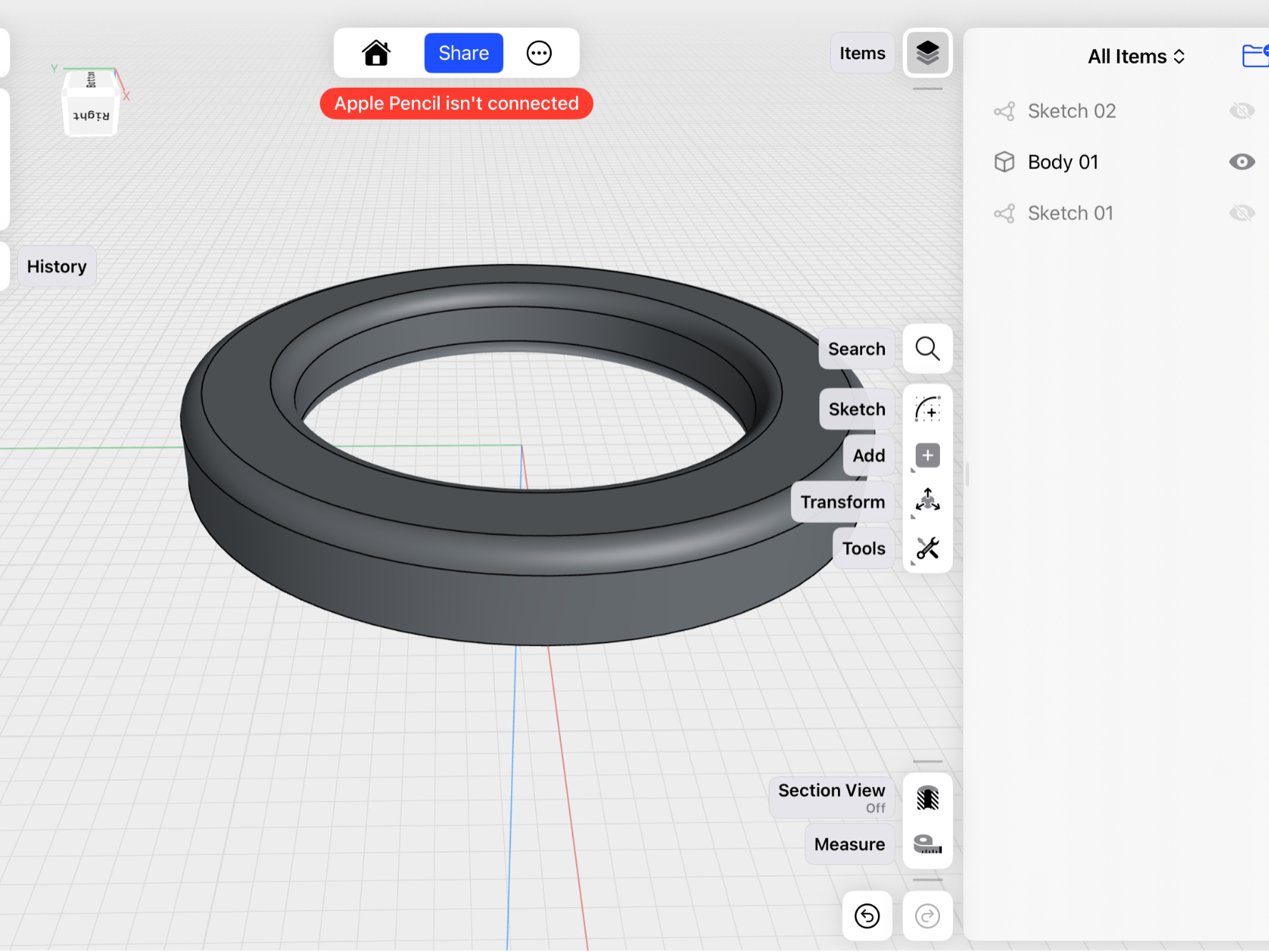Toggle the Section View icon
Viewport: 1269px width, 952px height.
(x=927, y=798)
